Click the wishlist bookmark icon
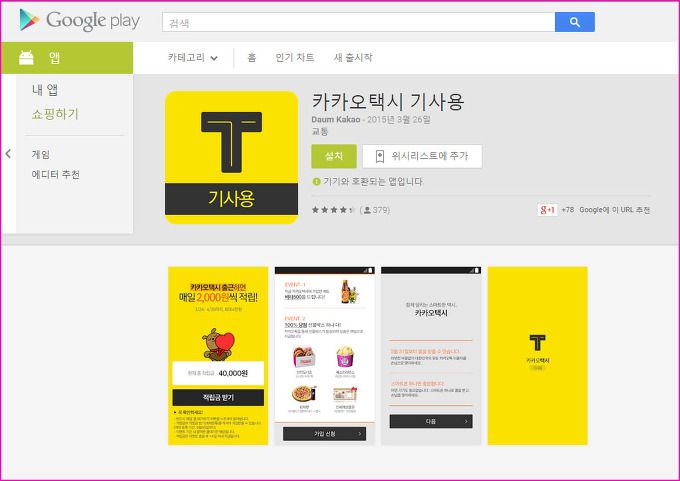 [x=380, y=156]
